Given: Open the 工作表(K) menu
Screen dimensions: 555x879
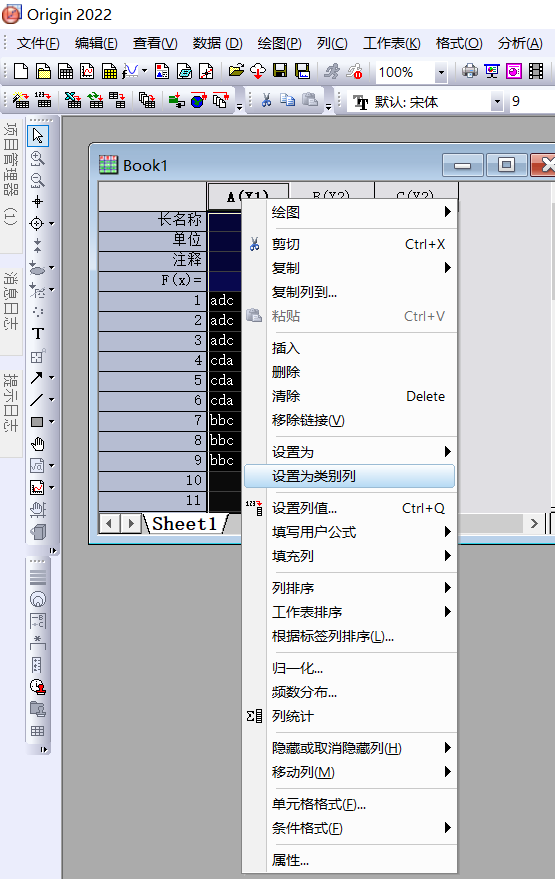Looking at the screenshot, I should [391, 43].
